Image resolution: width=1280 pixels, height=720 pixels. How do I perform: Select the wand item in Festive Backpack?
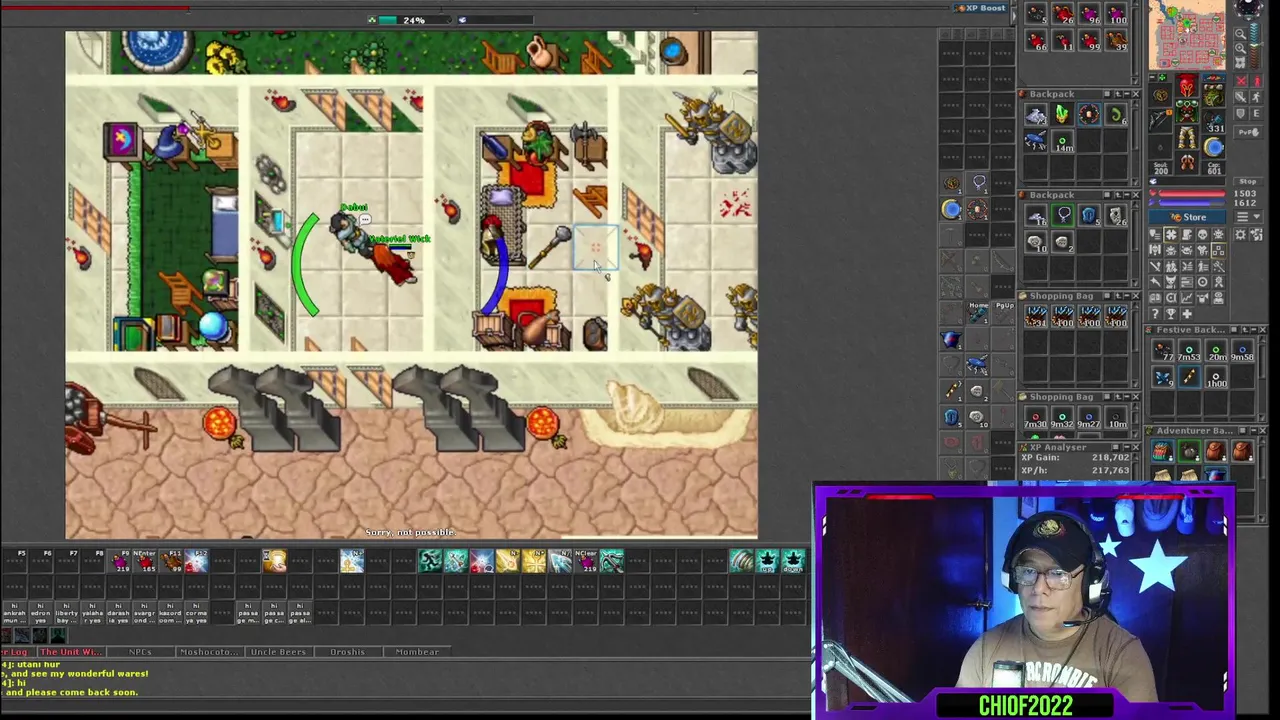pos(1189,377)
